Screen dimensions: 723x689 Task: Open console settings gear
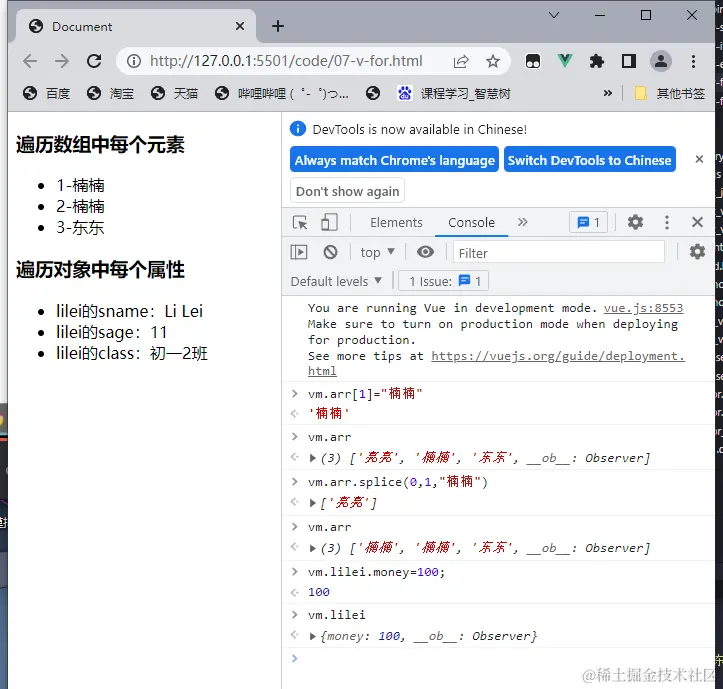(x=697, y=252)
